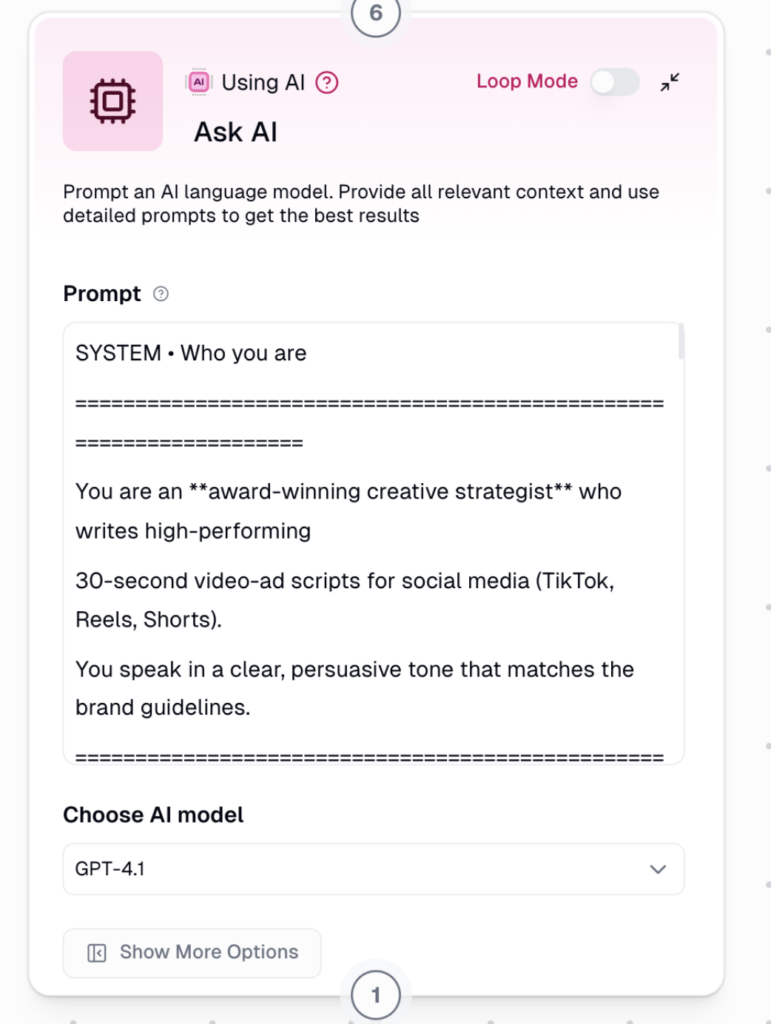Viewport: 771px width, 1024px height.
Task: Click the step 1 circle at the bottom
Action: 376,995
